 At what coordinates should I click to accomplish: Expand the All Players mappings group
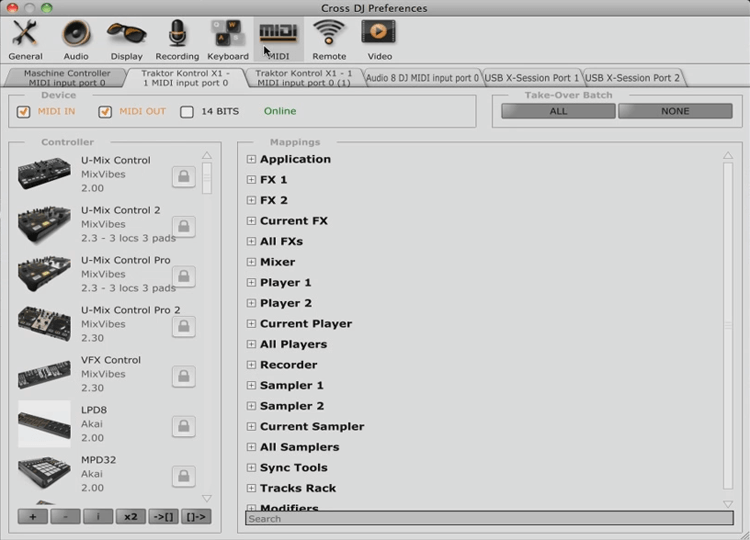coord(251,344)
